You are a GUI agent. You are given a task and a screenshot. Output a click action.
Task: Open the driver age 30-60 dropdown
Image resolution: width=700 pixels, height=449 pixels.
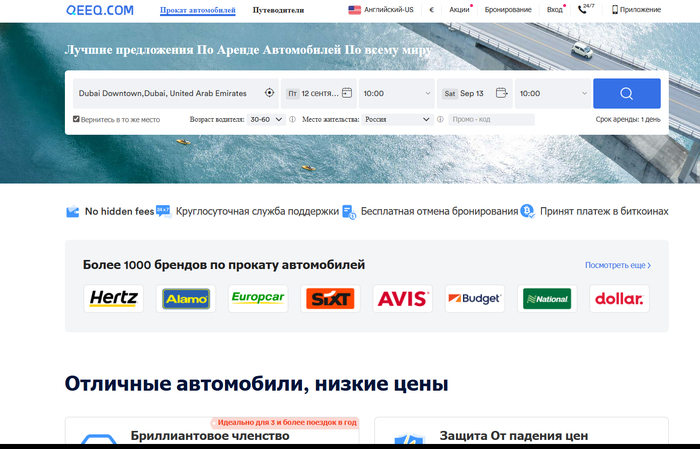(265, 119)
